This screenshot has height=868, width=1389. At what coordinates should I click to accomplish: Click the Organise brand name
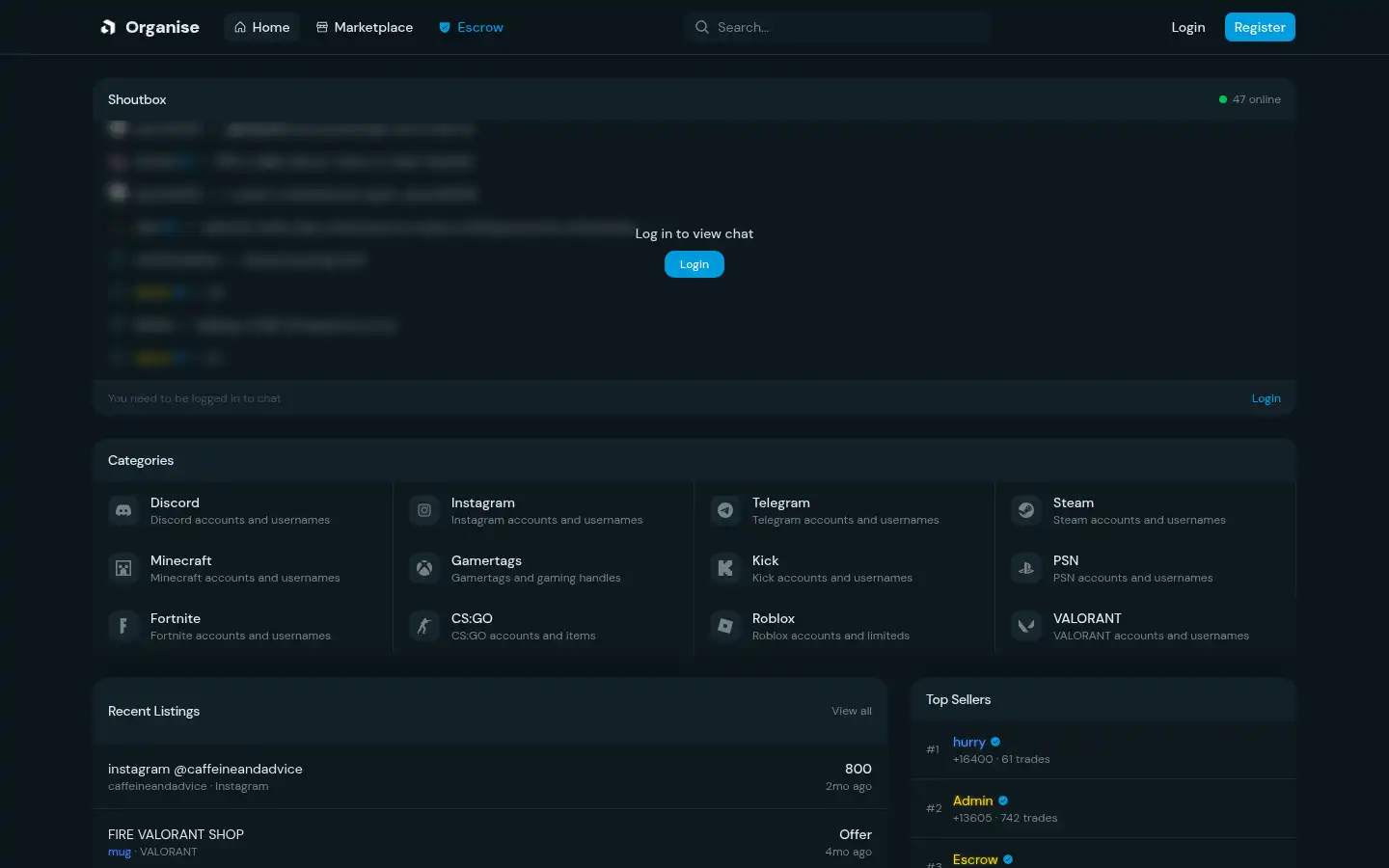pyautogui.click(x=162, y=27)
